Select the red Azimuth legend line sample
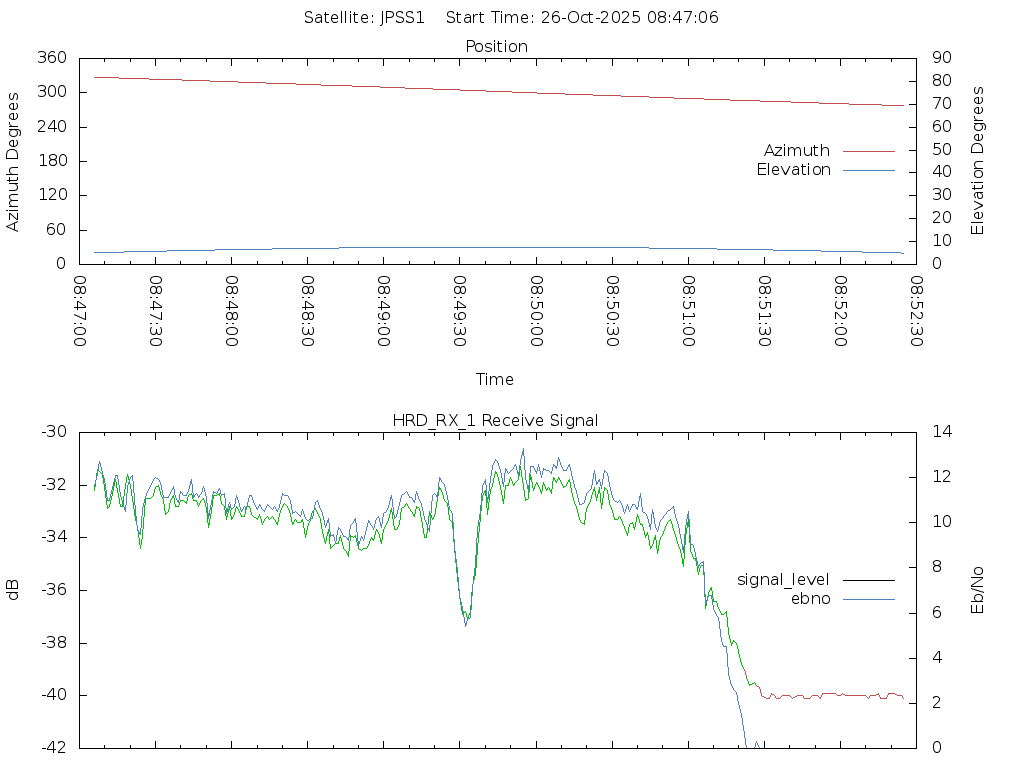Screen dimensions: 1024x768 [868, 151]
